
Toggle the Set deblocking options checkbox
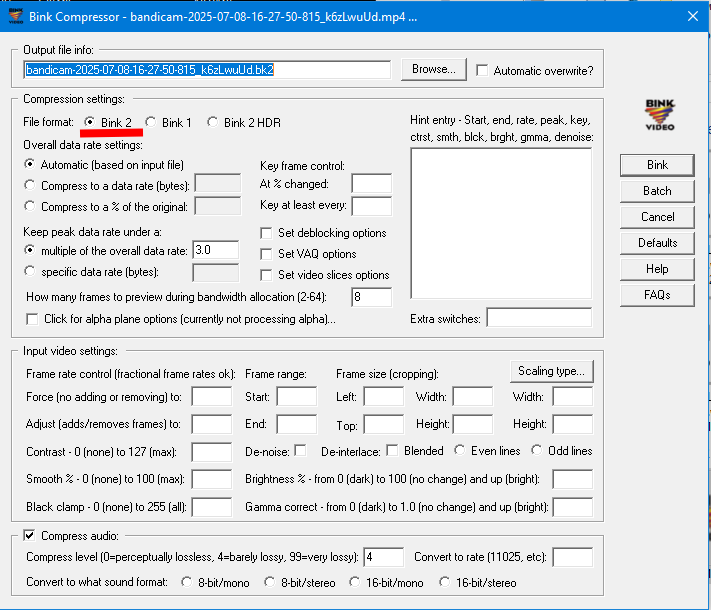(267, 233)
